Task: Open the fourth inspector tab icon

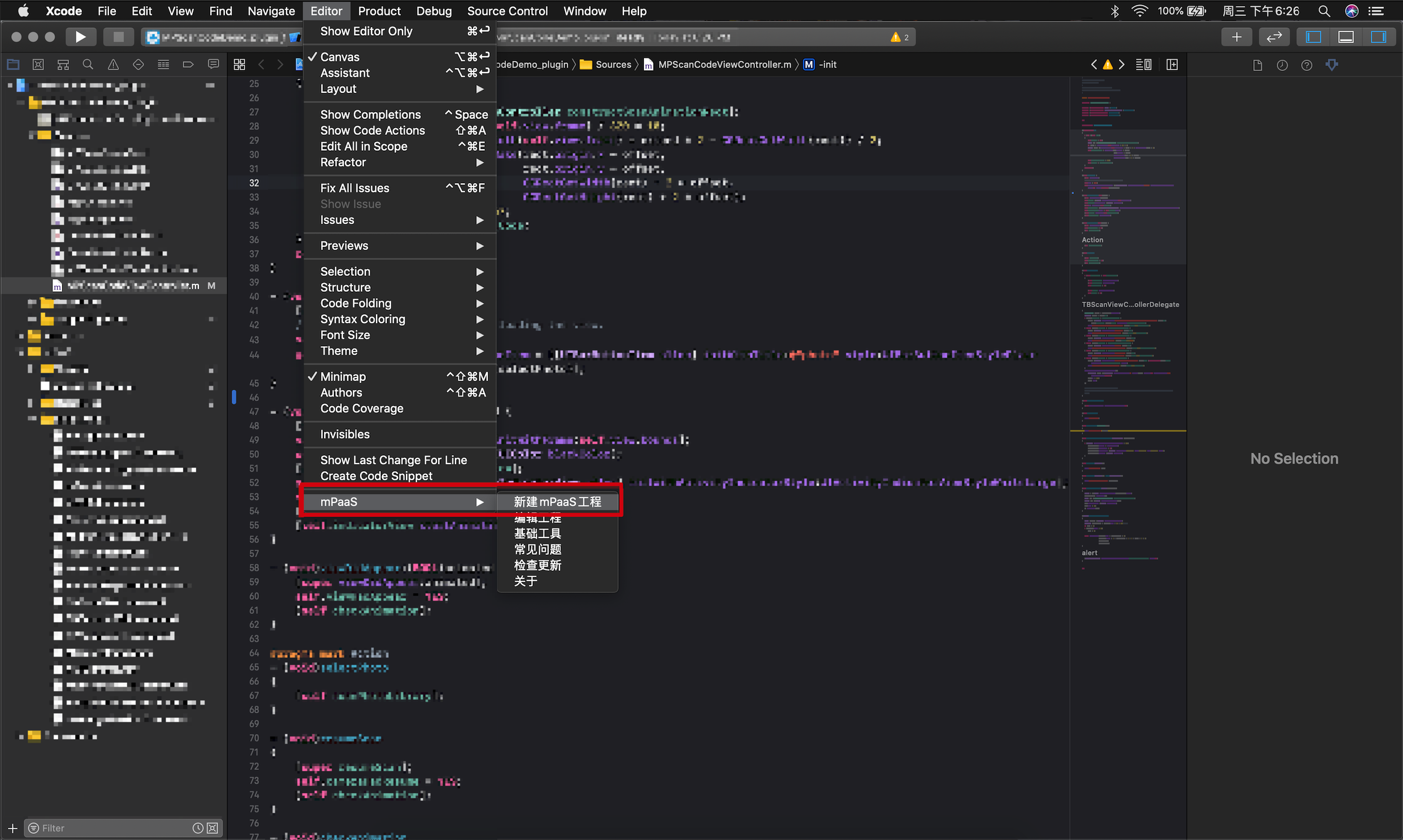Action: [x=1332, y=65]
